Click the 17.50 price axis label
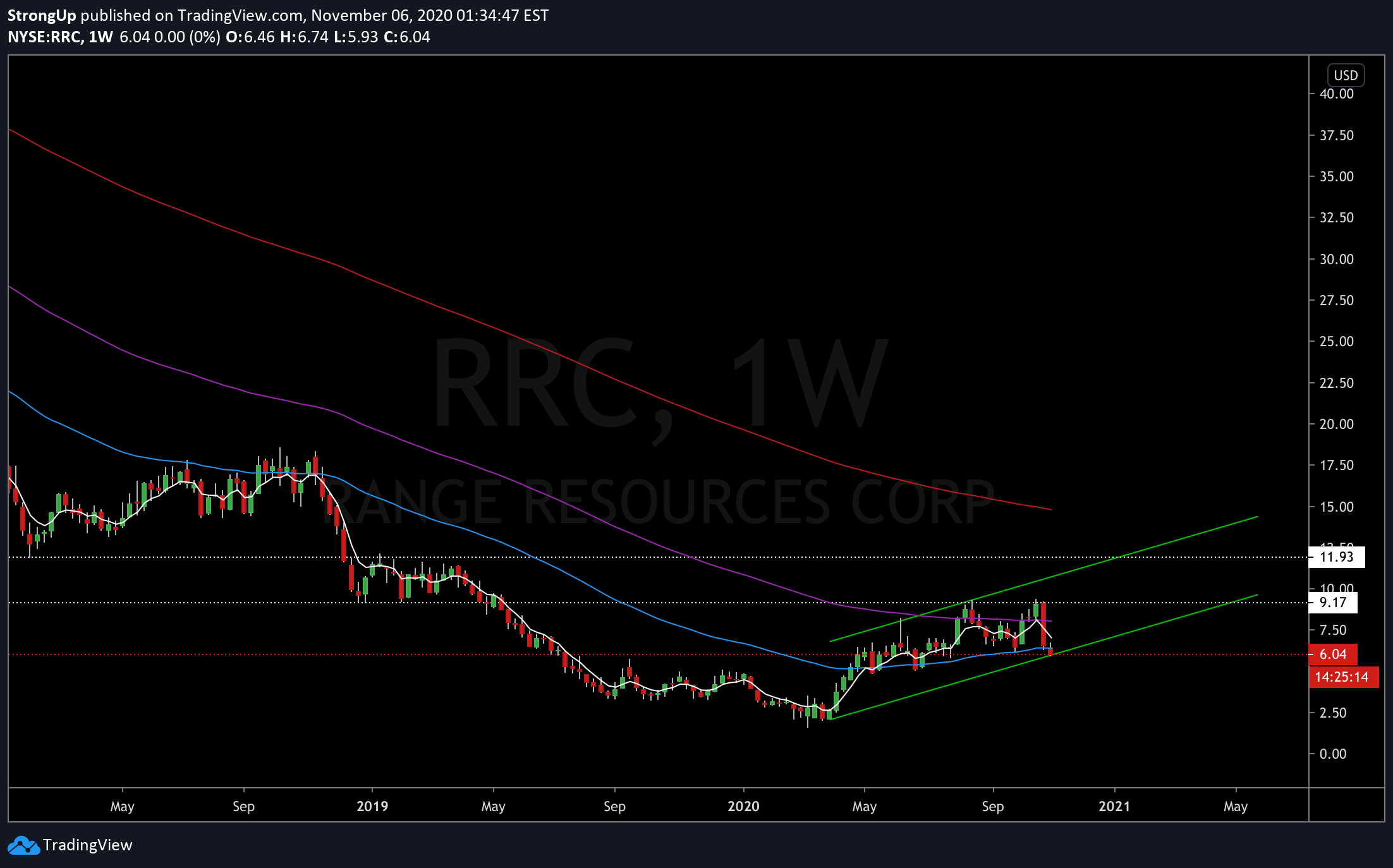The height and width of the screenshot is (868, 1393). tap(1337, 465)
